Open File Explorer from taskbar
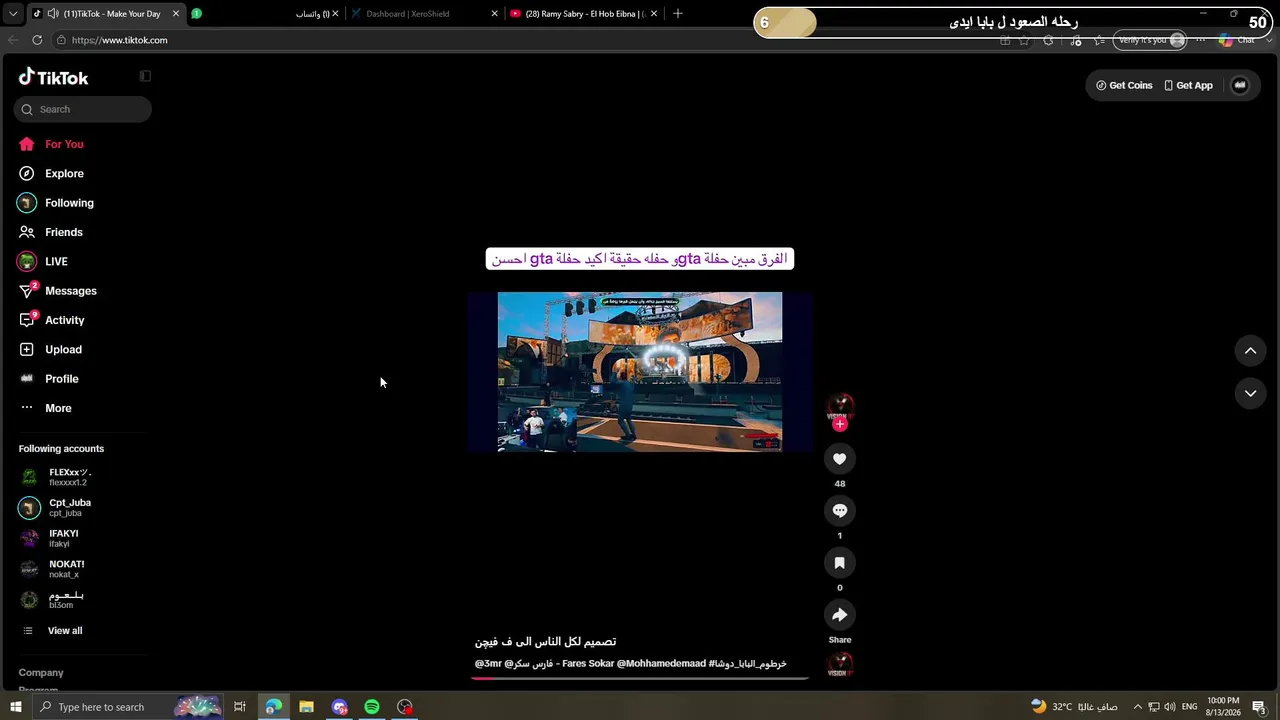This screenshot has width=1280, height=720. [306, 707]
